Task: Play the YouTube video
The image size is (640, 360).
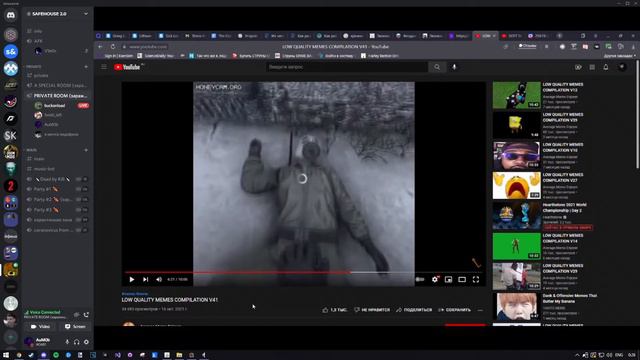Action: tap(131, 280)
